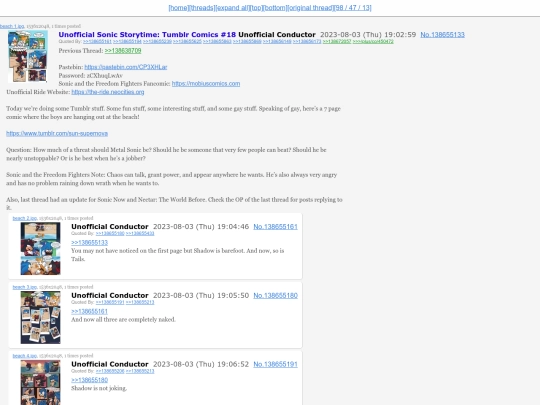
Task: Click second Quoted By link under the 19:05:50 post
Action: pos(140,302)
